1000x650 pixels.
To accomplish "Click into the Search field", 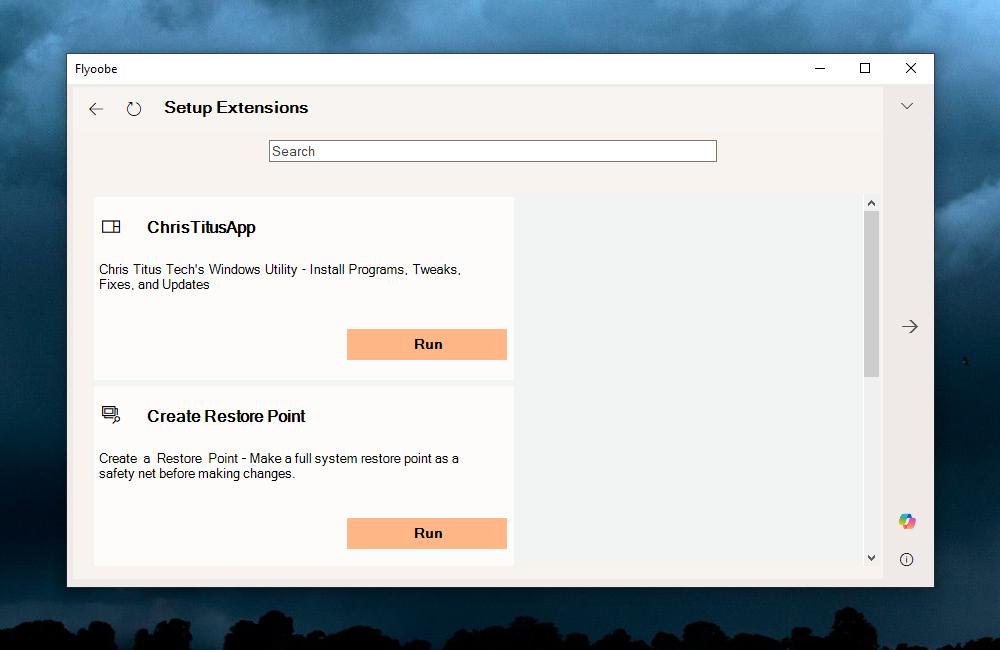I will (492, 151).
